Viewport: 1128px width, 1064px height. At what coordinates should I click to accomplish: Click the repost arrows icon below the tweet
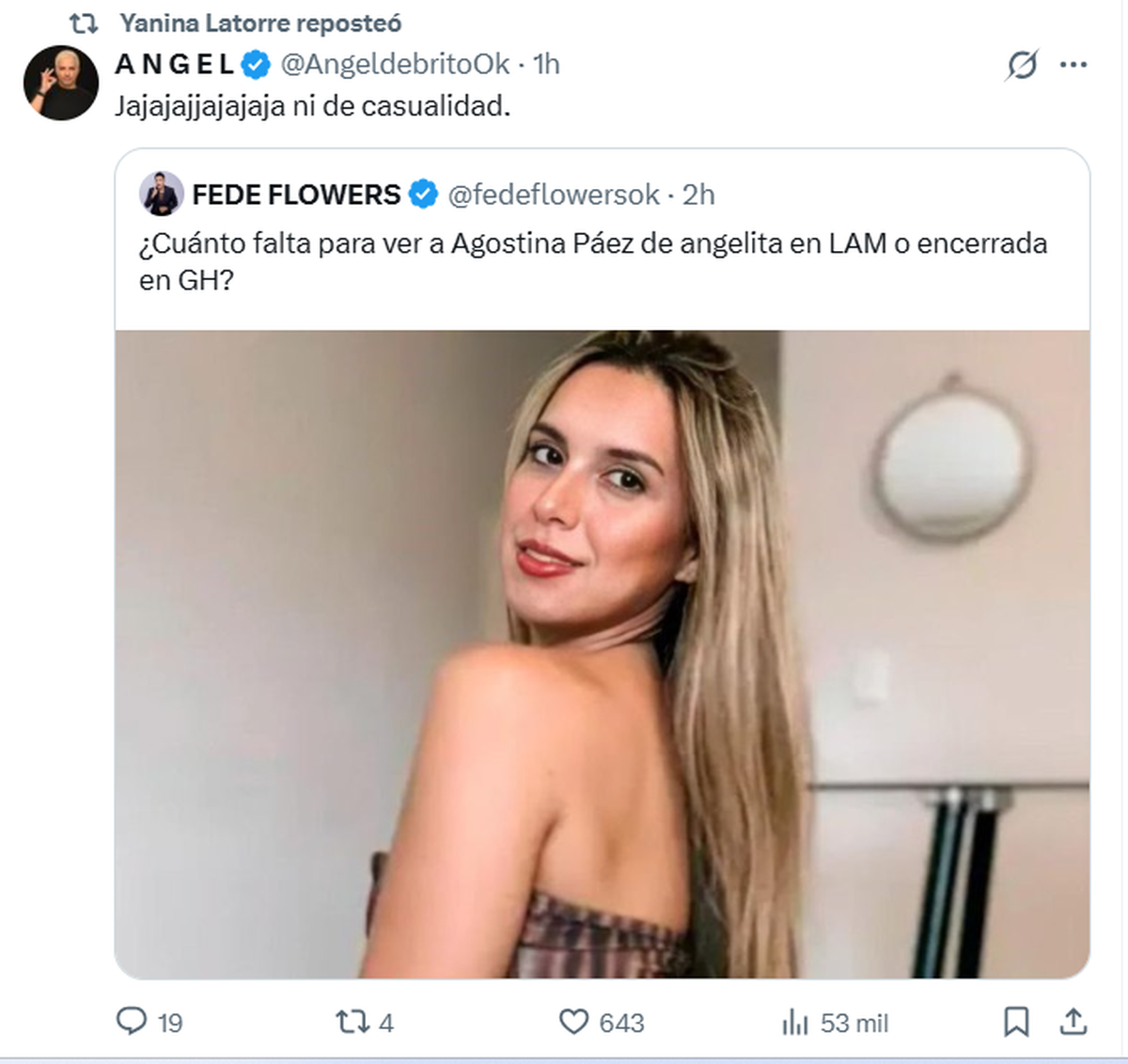coord(352,1021)
